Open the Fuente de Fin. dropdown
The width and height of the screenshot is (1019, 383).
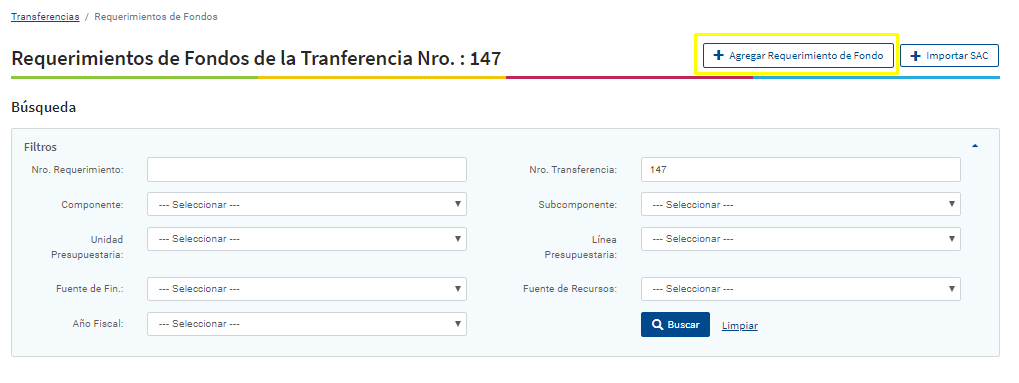307,289
